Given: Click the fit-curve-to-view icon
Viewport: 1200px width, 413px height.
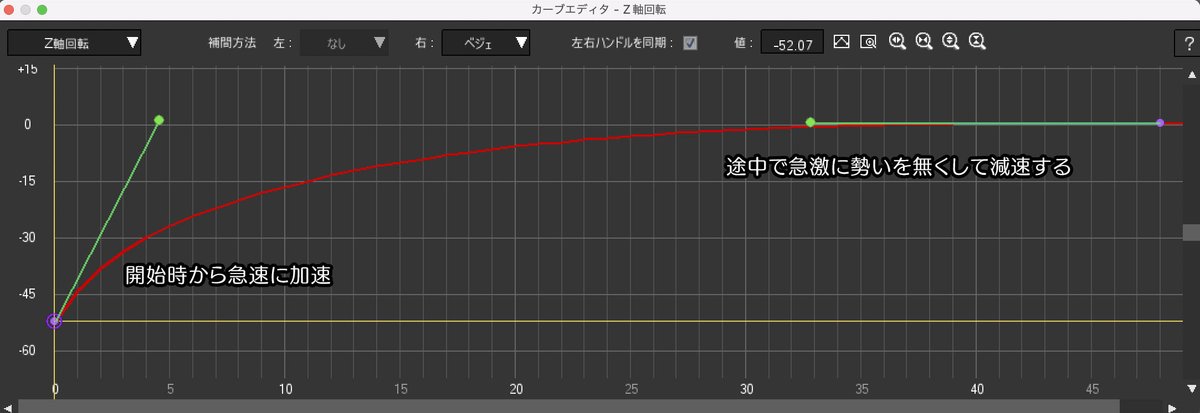Looking at the screenshot, I should (x=842, y=42).
